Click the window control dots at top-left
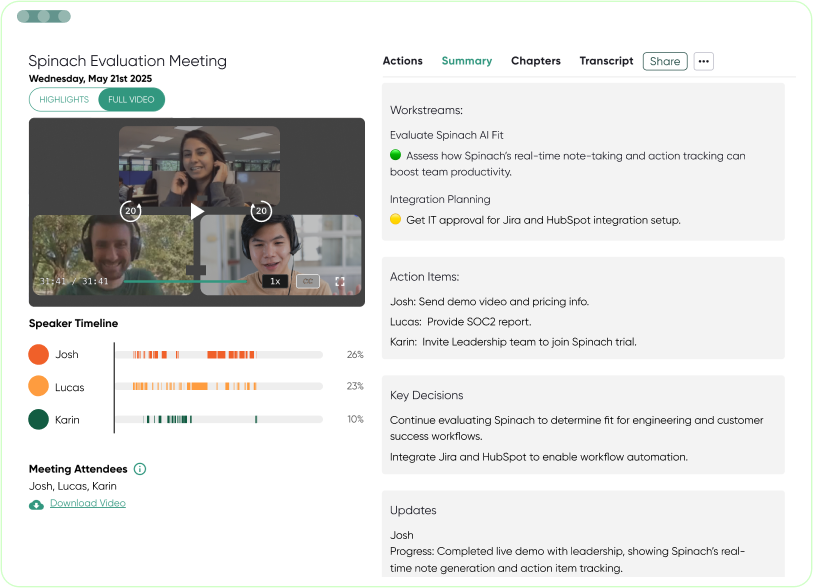Image resolution: width=813 pixels, height=588 pixels. pos(44,17)
